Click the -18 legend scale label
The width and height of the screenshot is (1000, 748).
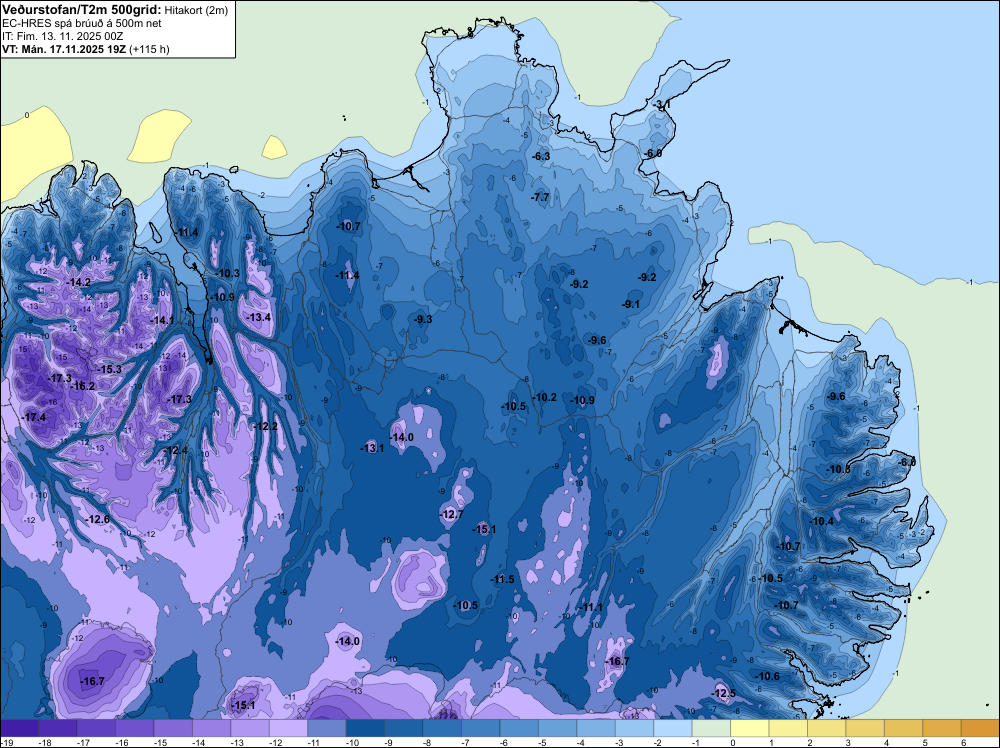(x=44, y=742)
